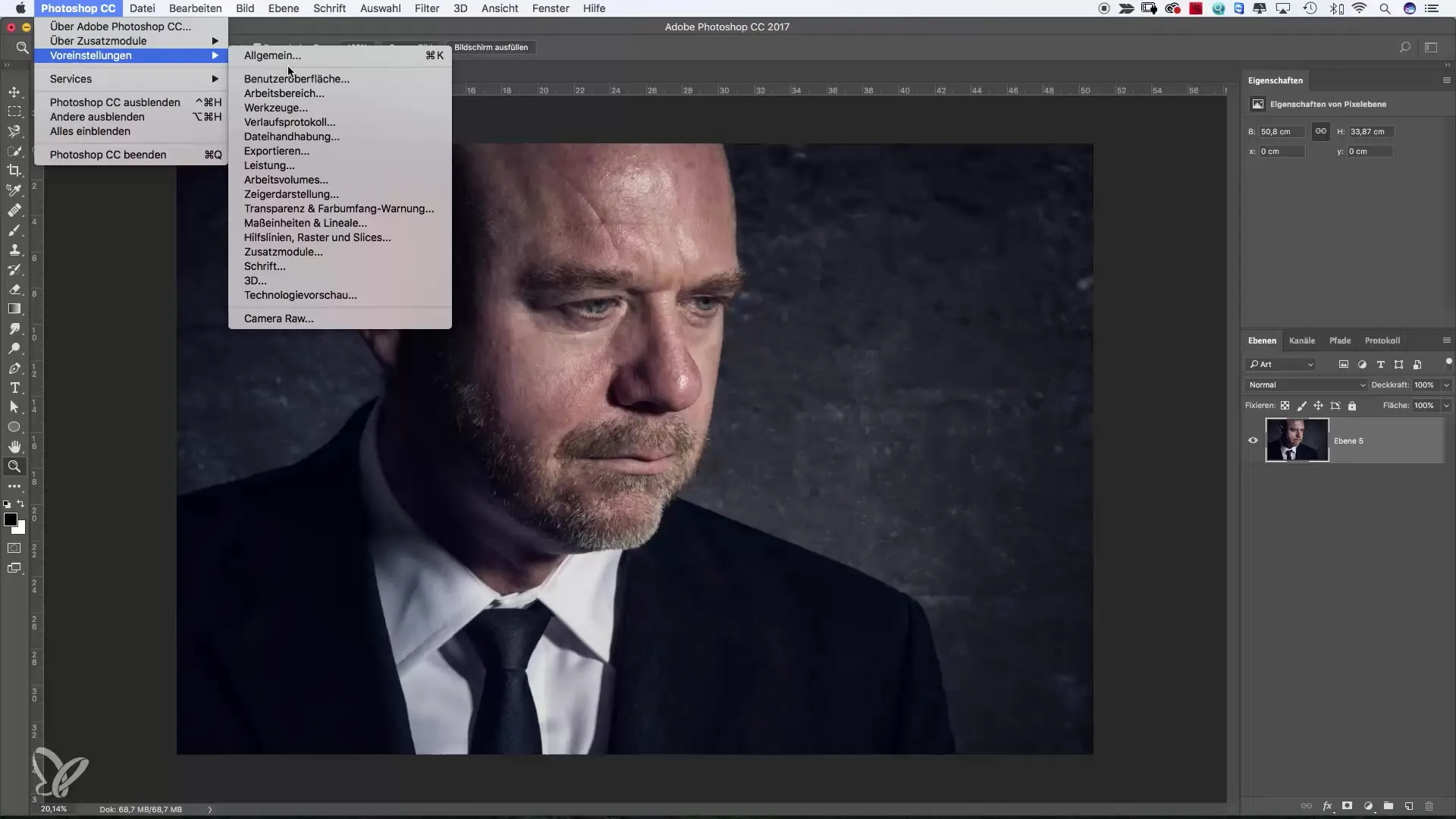The width and height of the screenshot is (1456, 819).
Task: Add a layer style with fx button
Action: (x=1328, y=806)
